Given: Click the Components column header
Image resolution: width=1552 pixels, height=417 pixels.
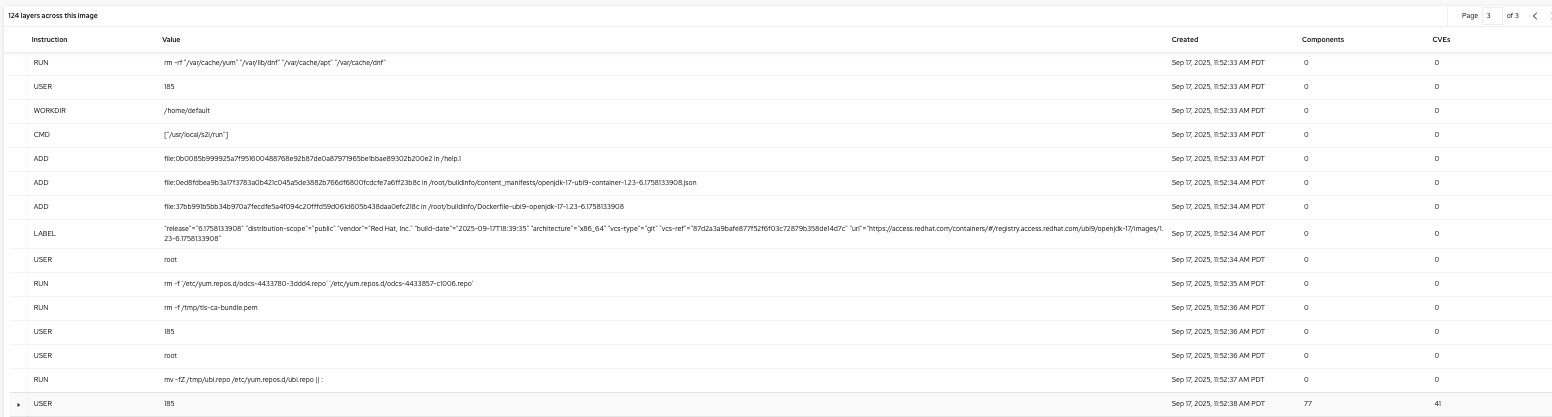Looking at the screenshot, I should point(1322,39).
